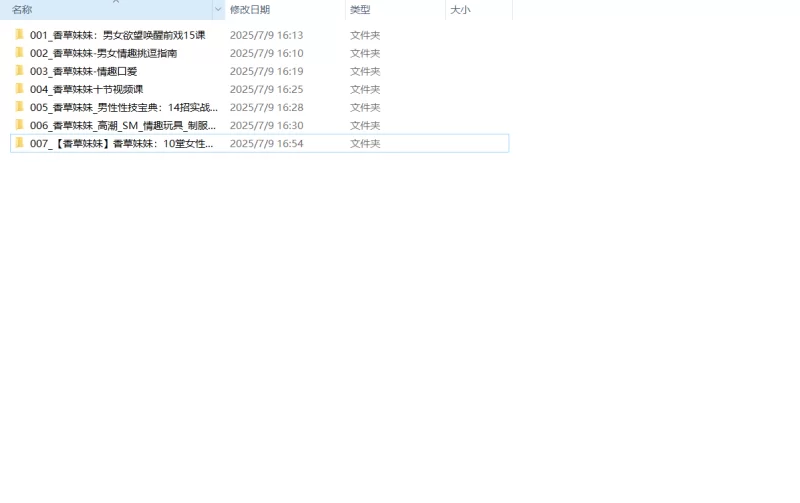Click the folder icon next to 002_香草妹妹
The image size is (800, 503).
pos(19,53)
